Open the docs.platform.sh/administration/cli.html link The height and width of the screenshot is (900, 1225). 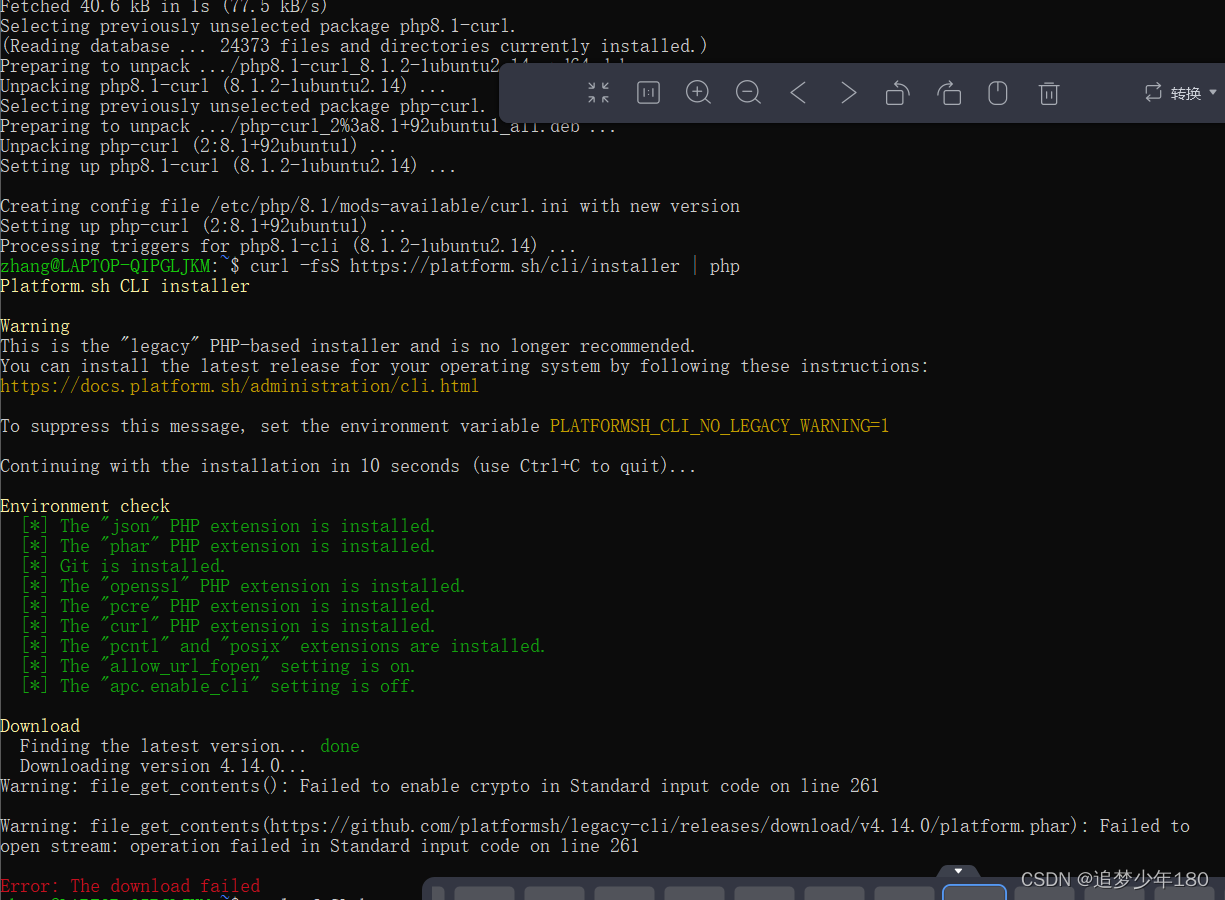[x=240, y=386]
